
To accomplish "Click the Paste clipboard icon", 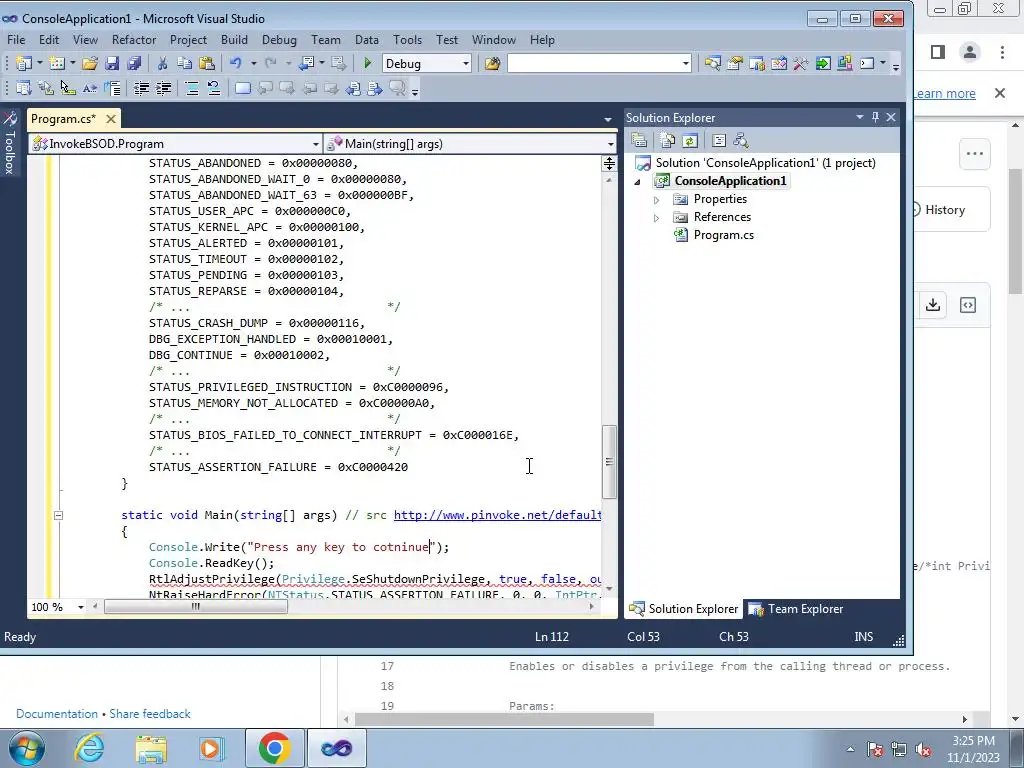I will (x=206, y=63).
